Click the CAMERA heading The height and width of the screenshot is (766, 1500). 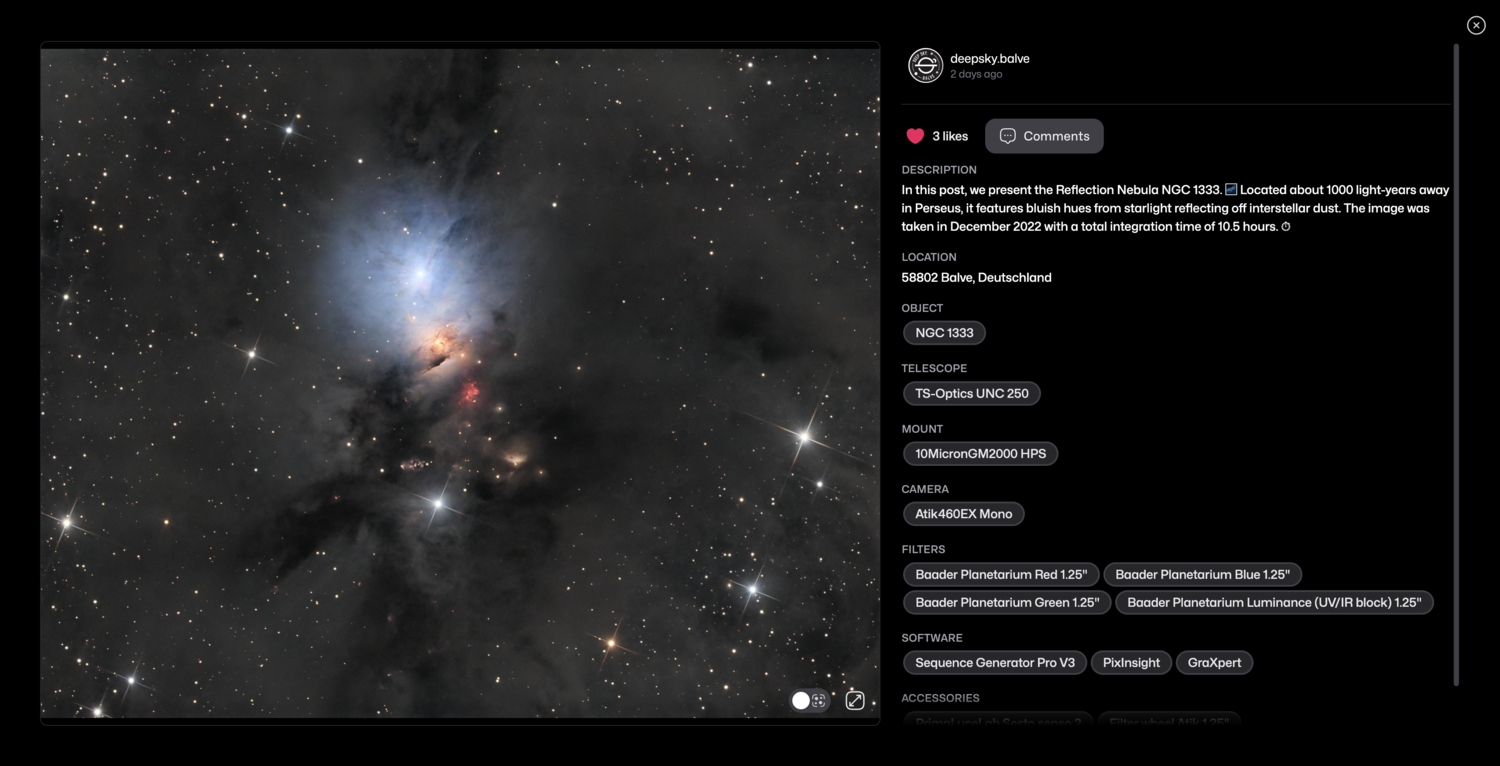925,489
